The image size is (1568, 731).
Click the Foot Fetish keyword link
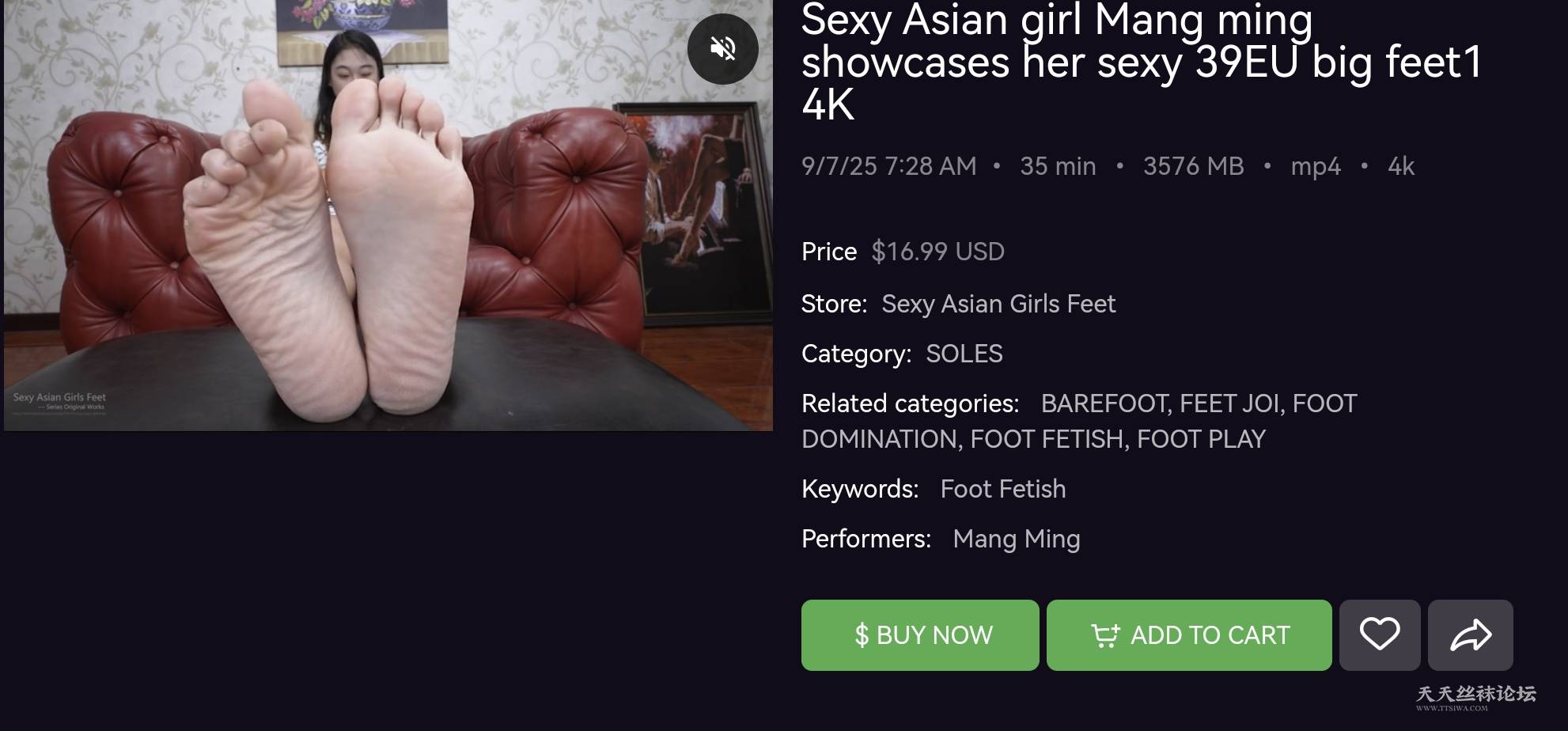tap(1002, 489)
